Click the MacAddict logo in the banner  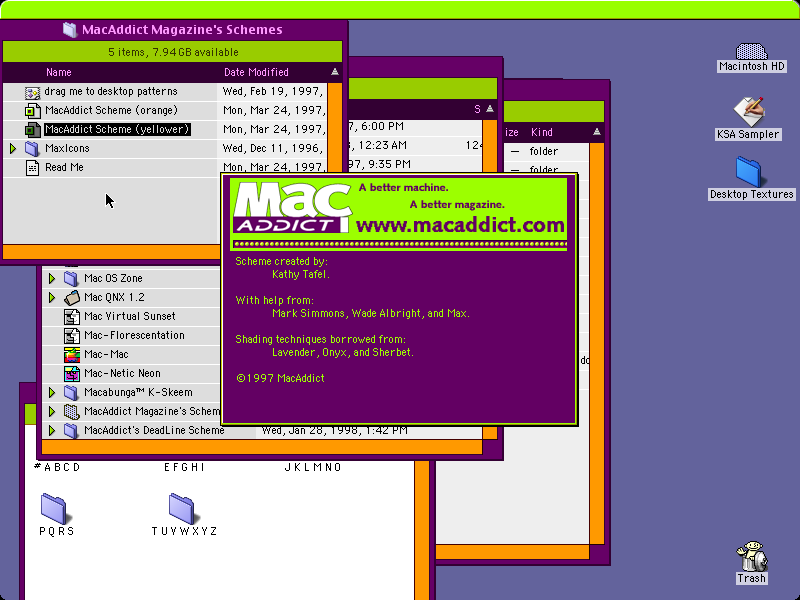pos(293,207)
